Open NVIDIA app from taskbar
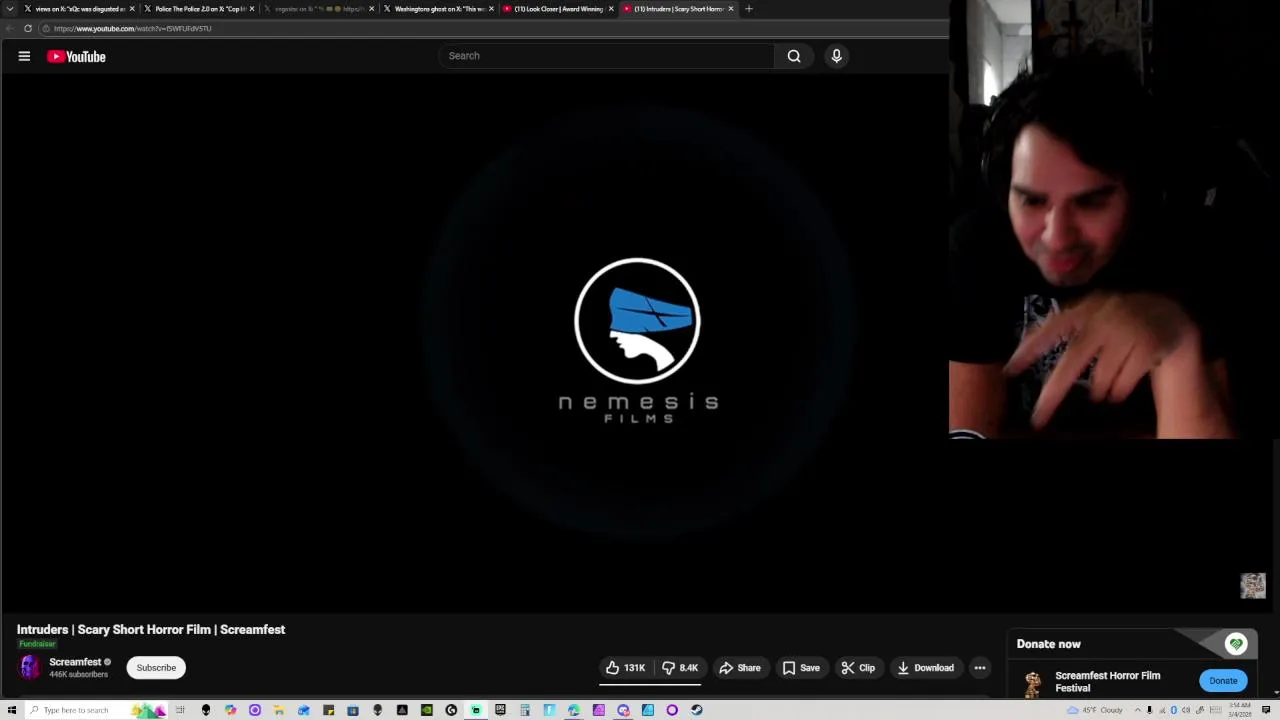The image size is (1280, 720). [x=427, y=710]
